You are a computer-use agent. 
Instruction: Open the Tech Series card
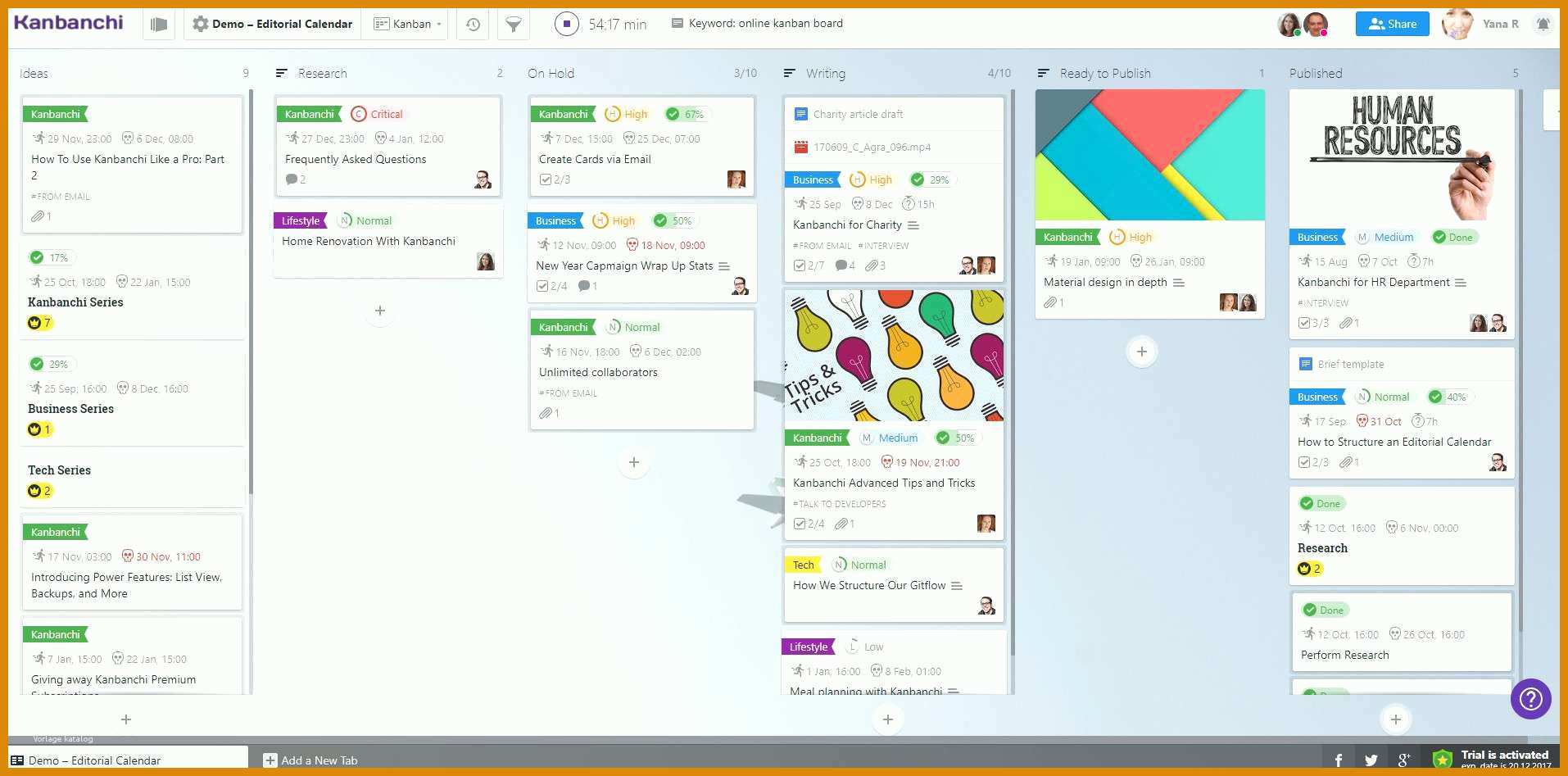131,479
